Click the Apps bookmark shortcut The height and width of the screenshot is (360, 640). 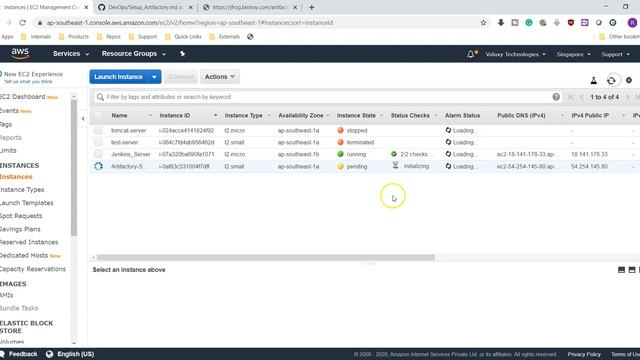(x=7, y=37)
